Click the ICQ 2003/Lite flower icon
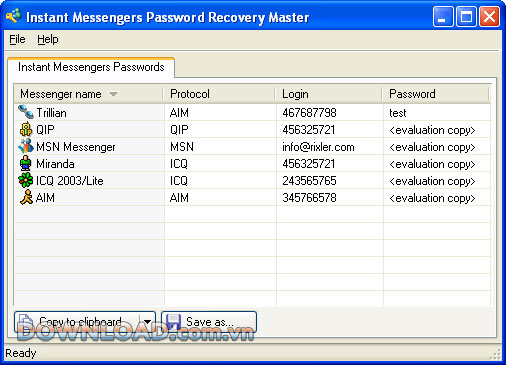Viewport: 506px width, 365px height. coord(26,180)
